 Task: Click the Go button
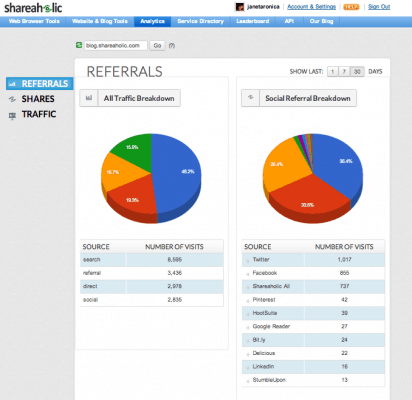[x=157, y=45]
